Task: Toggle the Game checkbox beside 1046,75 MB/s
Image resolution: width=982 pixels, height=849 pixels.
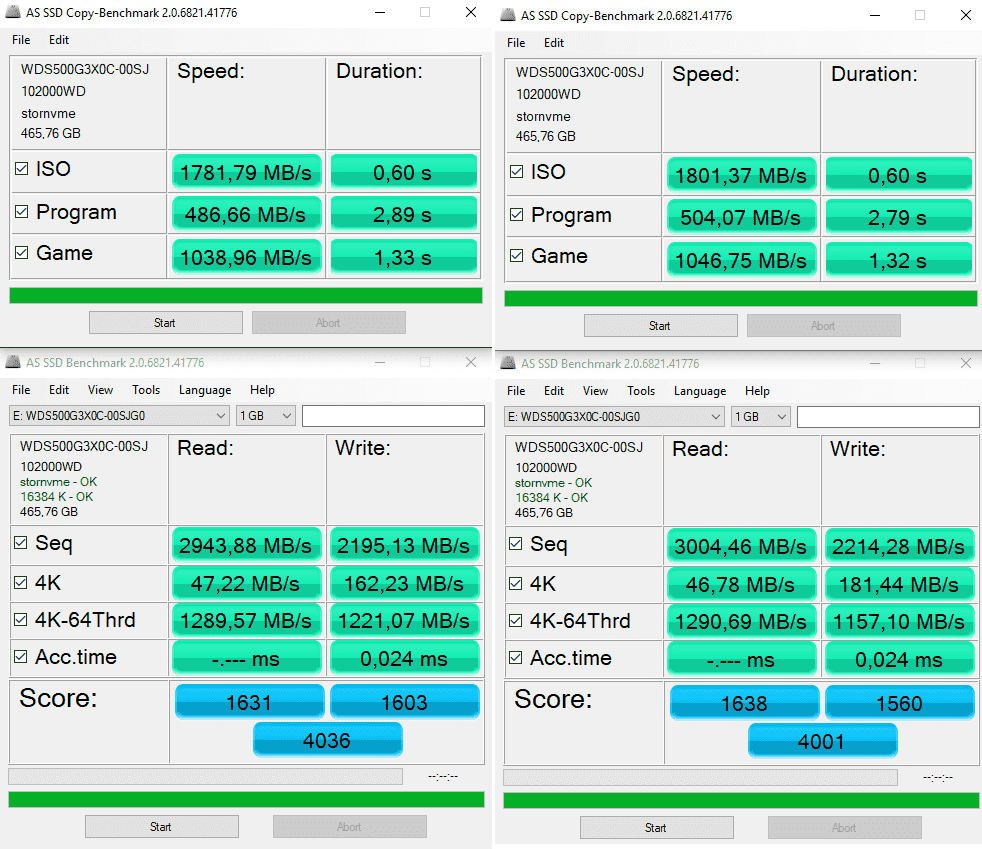Action: (x=516, y=256)
